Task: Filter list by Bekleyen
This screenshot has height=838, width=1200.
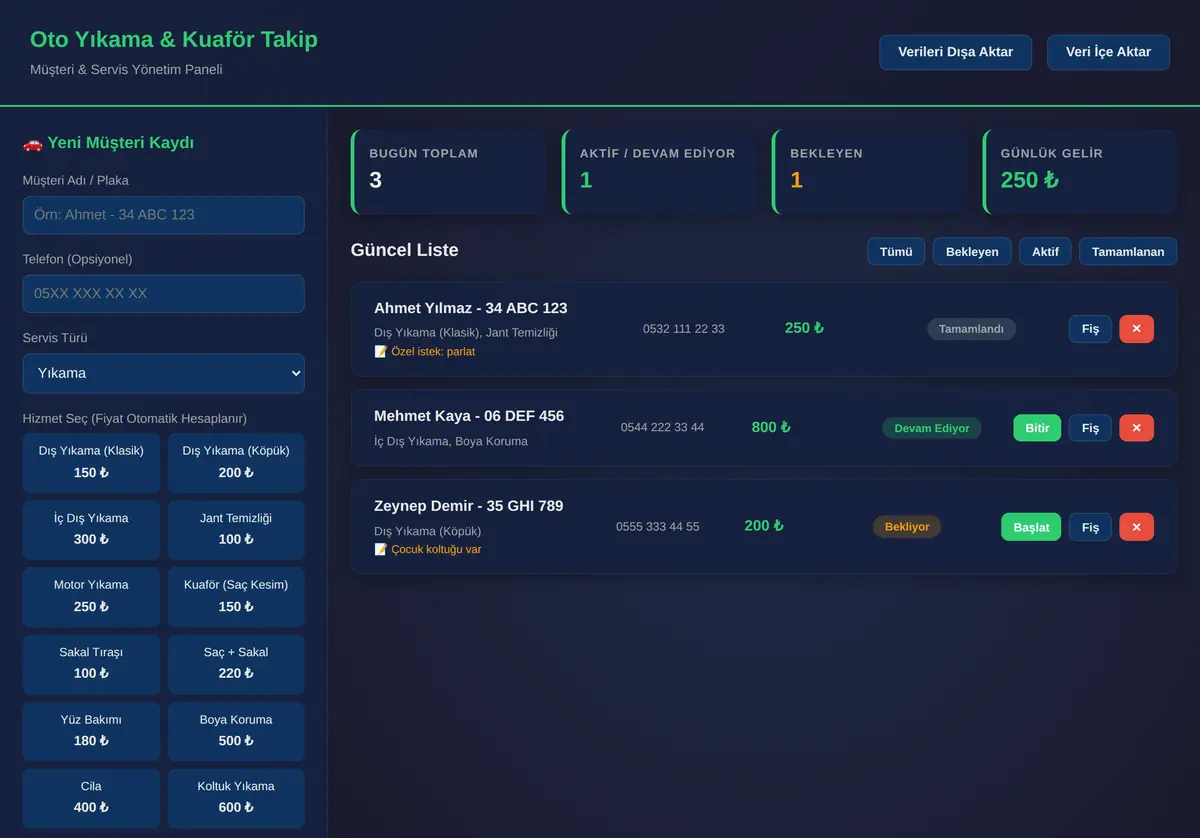Action: [x=972, y=251]
